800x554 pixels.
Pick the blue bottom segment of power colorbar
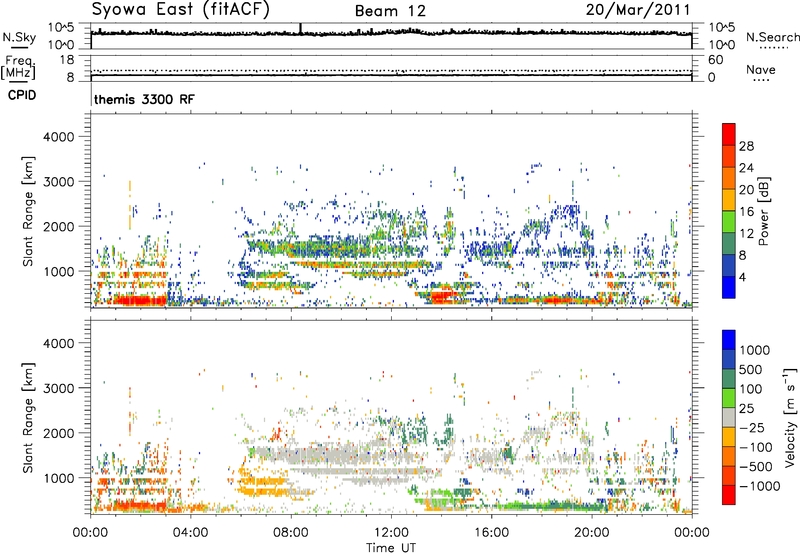point(729,287)
